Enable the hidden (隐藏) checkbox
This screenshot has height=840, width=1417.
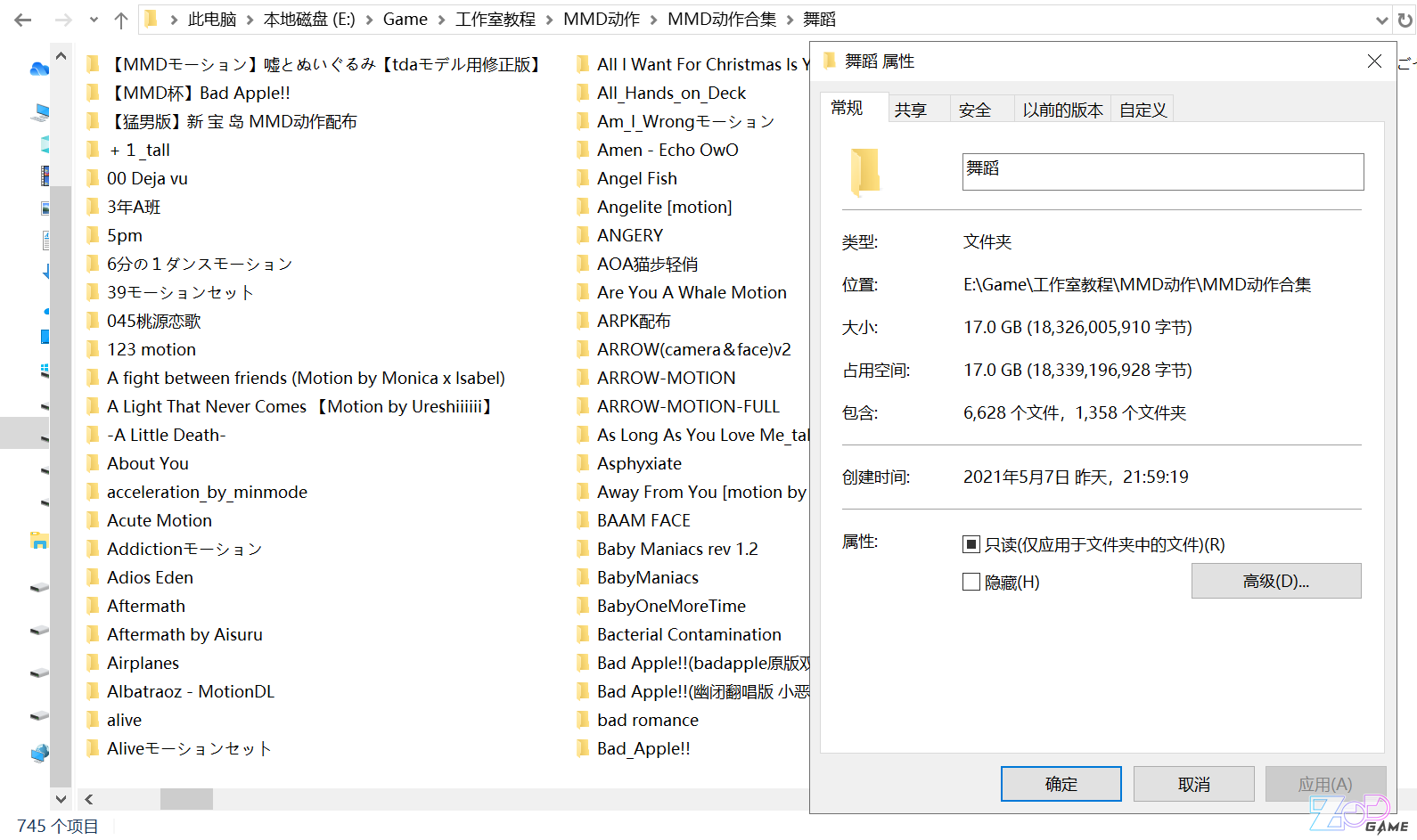971,582
